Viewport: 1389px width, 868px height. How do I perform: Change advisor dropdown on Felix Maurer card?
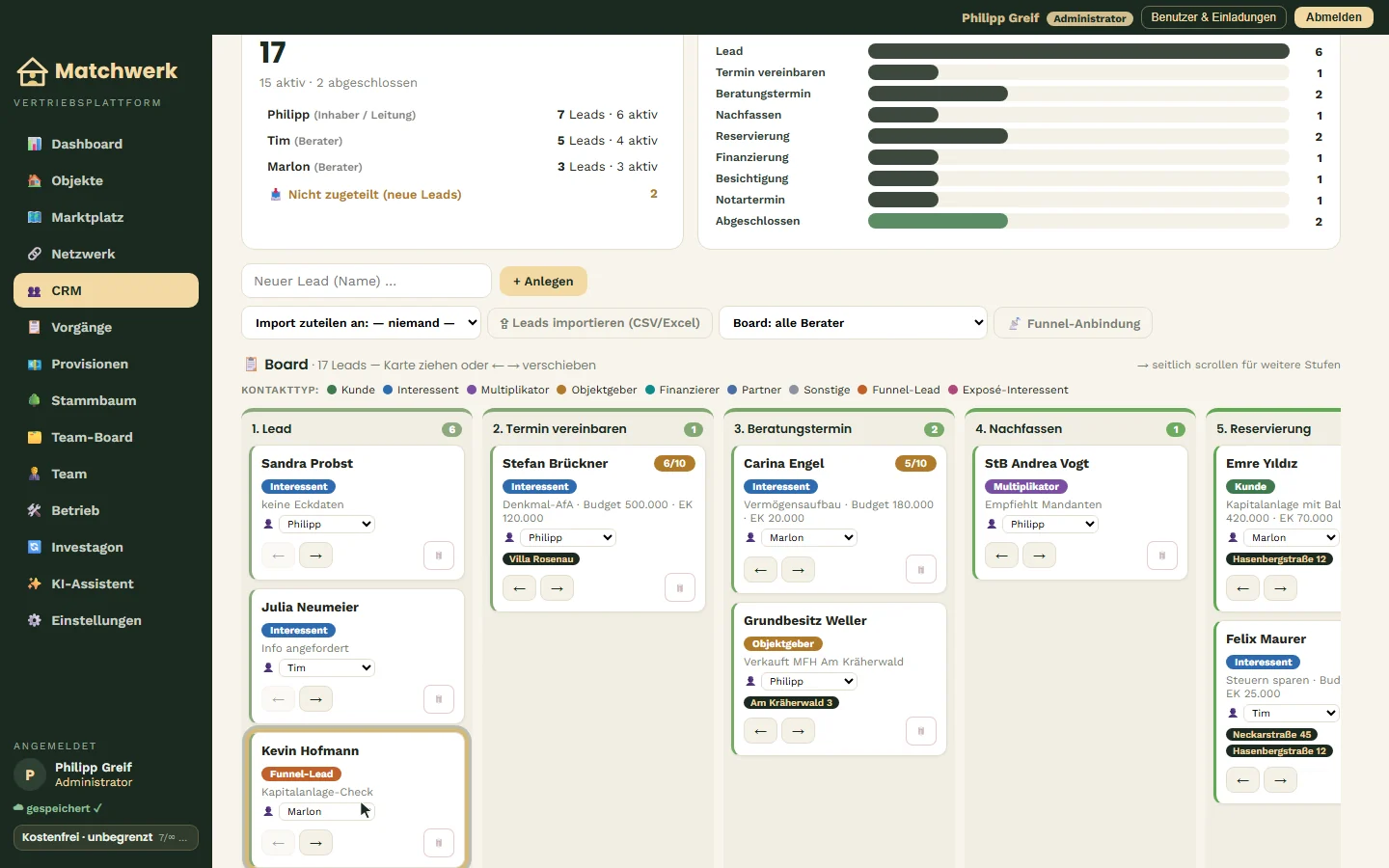[x=1292, y=714]
